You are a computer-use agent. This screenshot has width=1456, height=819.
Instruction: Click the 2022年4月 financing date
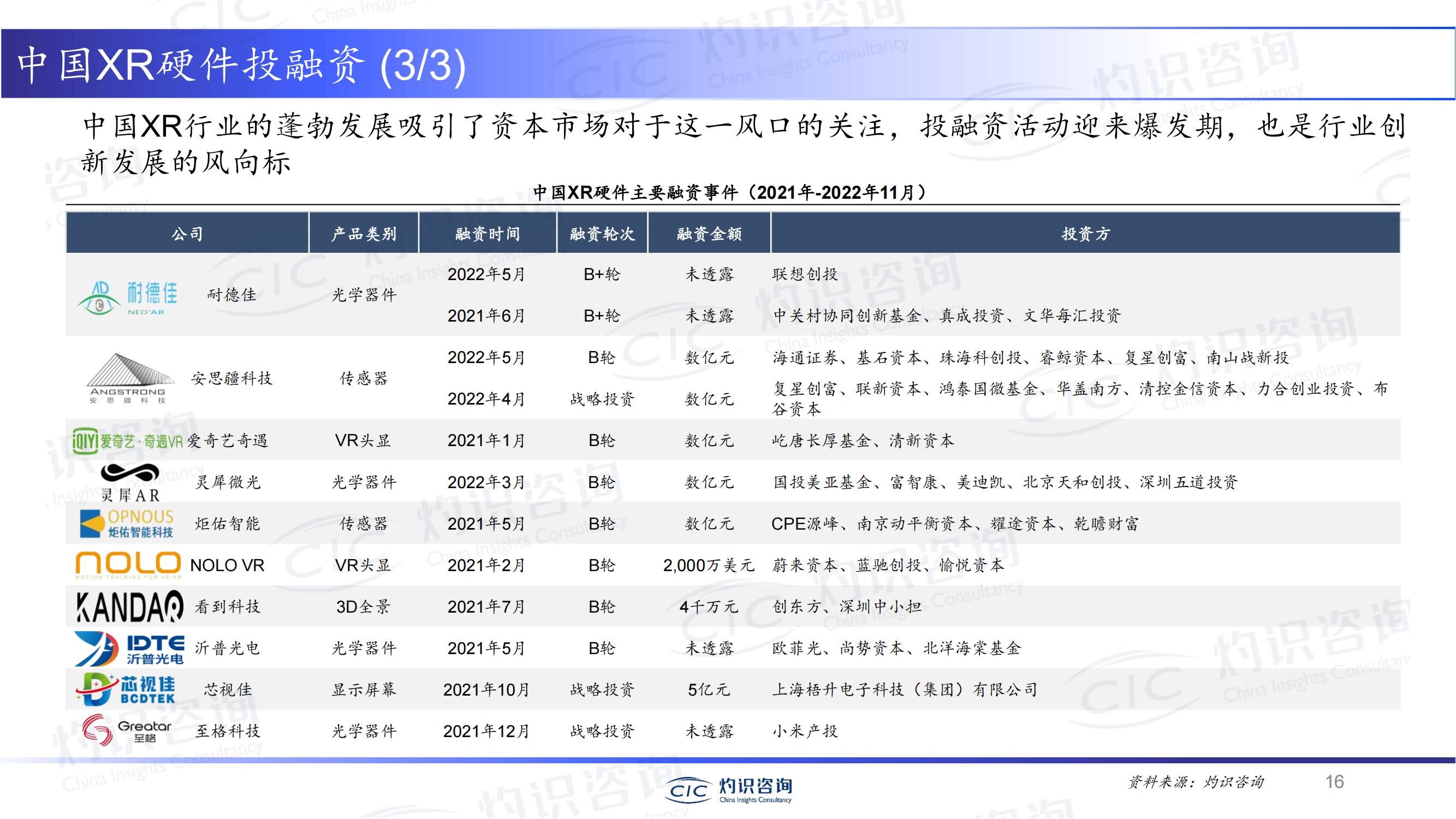486,399
